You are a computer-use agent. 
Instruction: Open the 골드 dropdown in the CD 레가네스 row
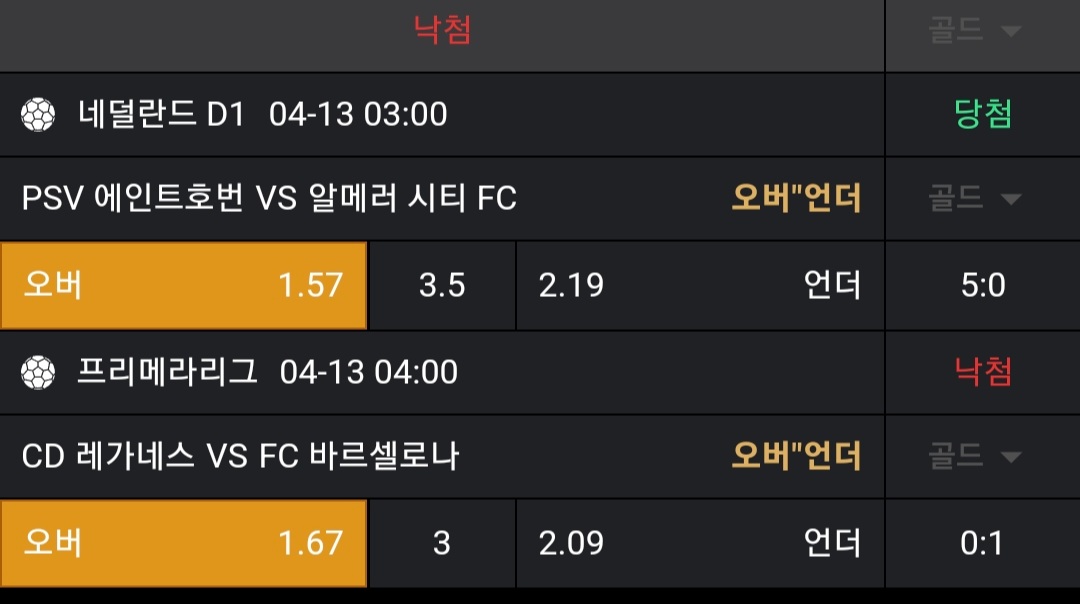(x=982, y=457)
